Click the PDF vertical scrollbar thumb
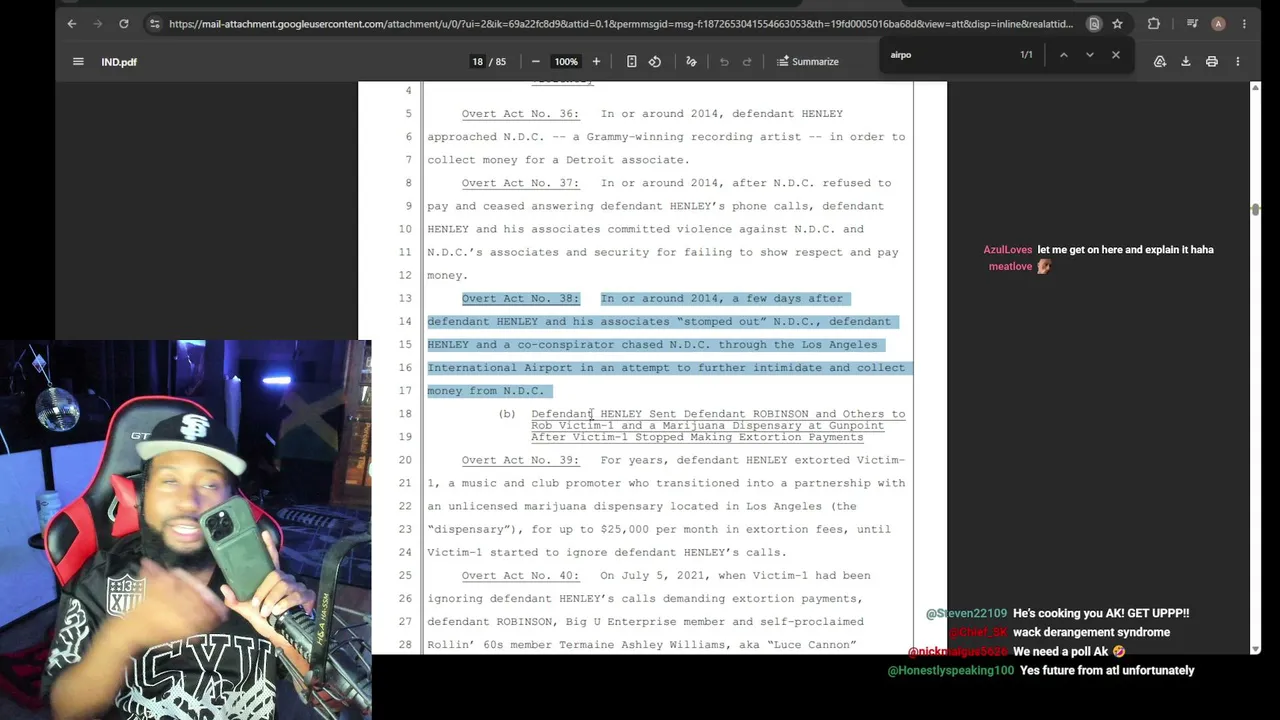The height and width of the screenshot is (720, 1280). (x=1255, y=209)
